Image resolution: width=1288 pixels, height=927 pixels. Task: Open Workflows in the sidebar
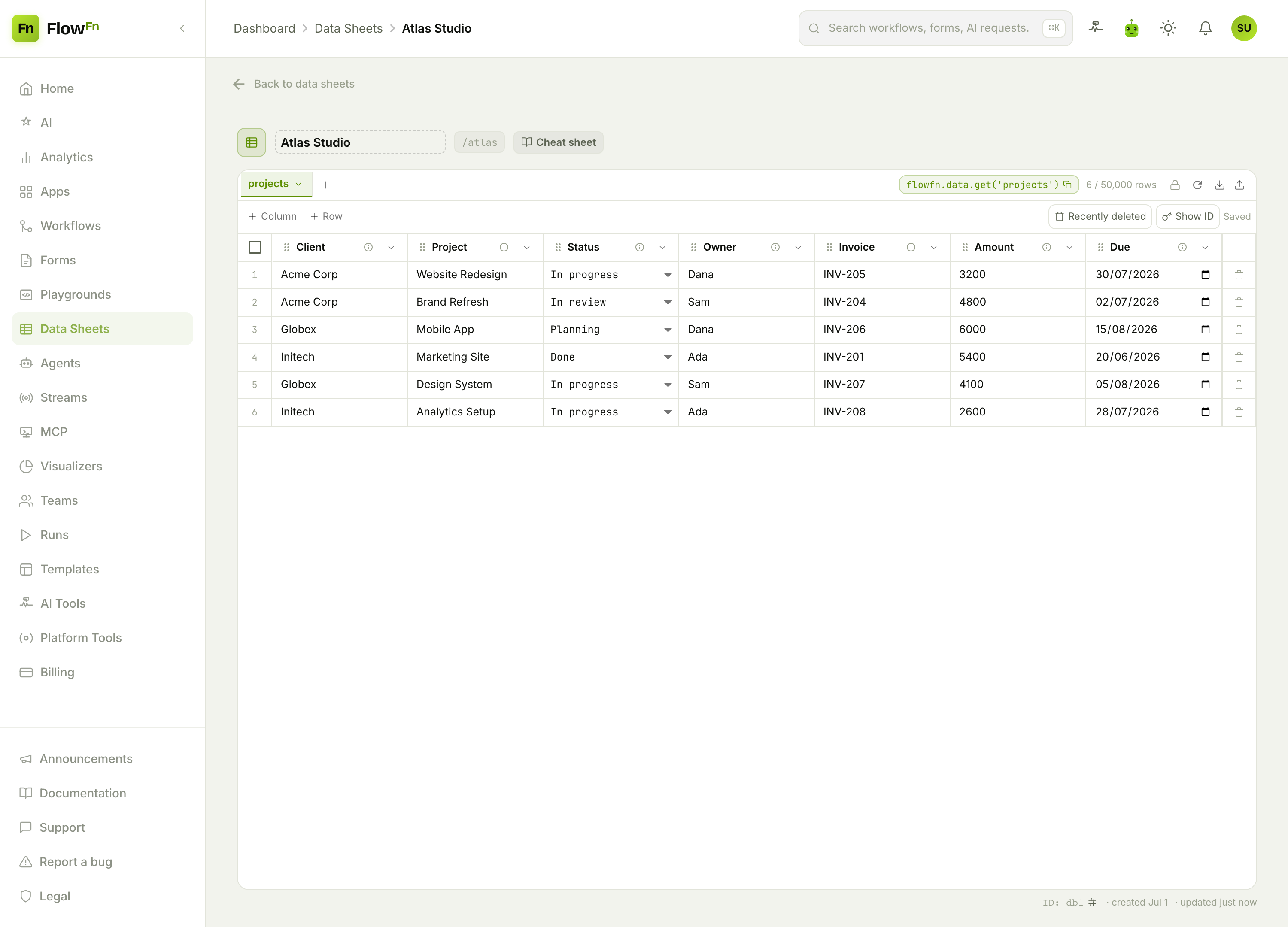(x=102, y=226)
